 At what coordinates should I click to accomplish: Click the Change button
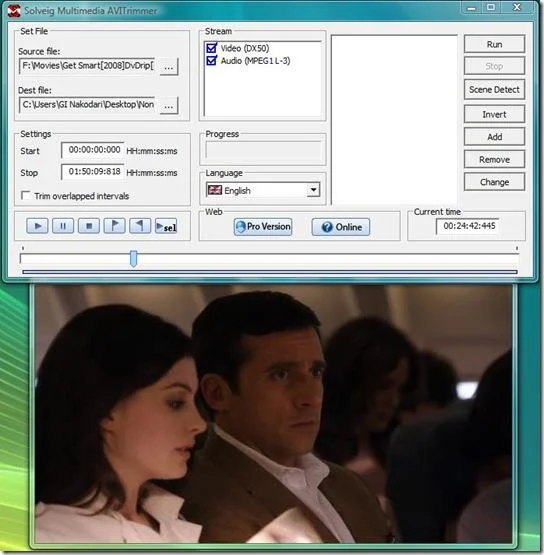coord(494,182)
